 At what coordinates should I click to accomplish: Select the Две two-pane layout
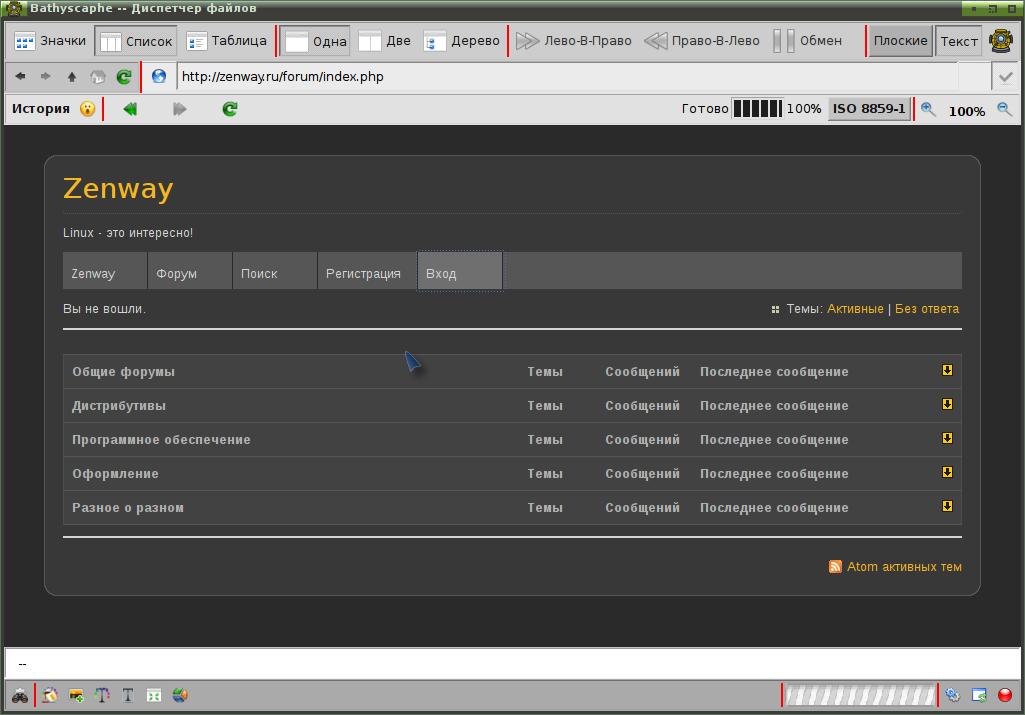tap(386, 41)
